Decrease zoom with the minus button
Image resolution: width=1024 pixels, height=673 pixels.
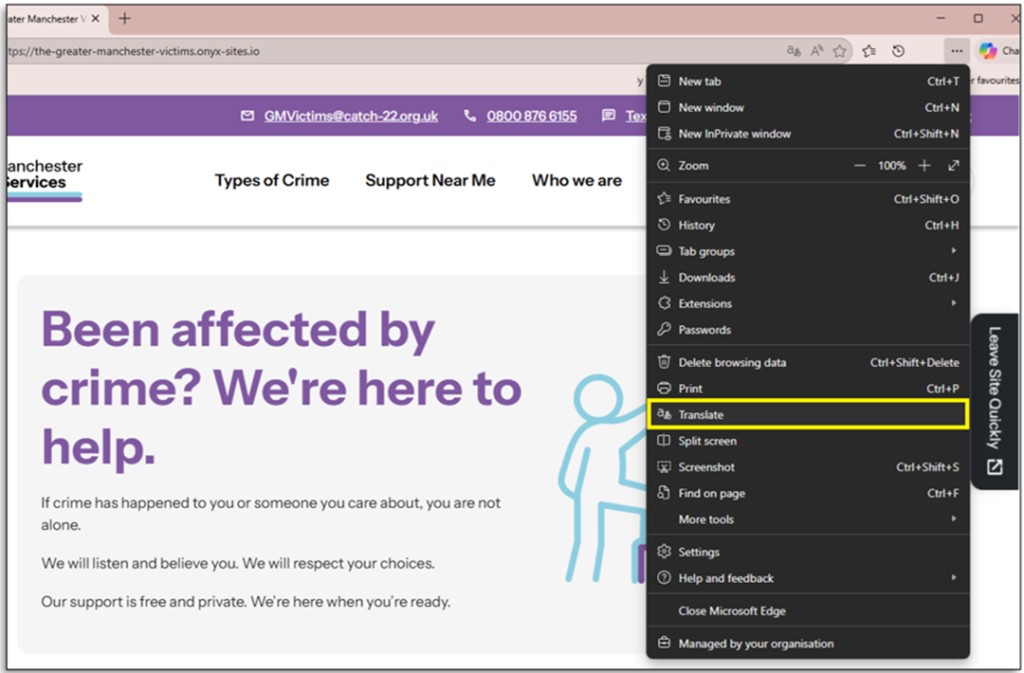click(860, 166)
